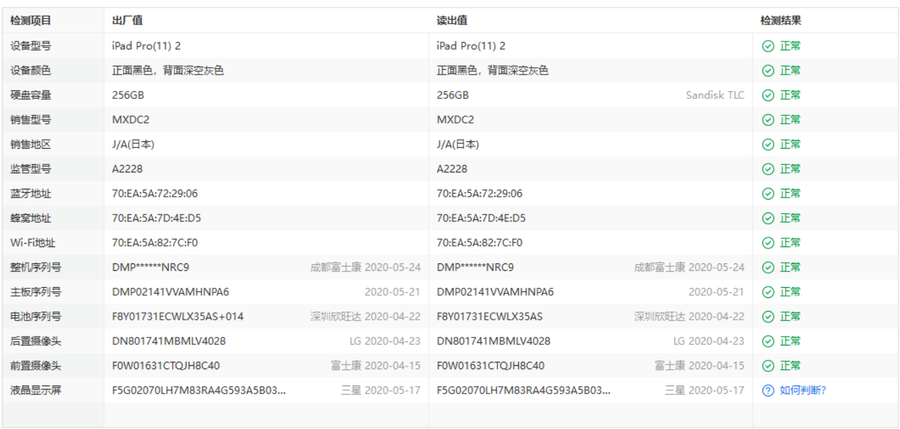Screen dimensions: 900x429
Task: Select the 后置摄像头 row label
Action: pos(36,341)
